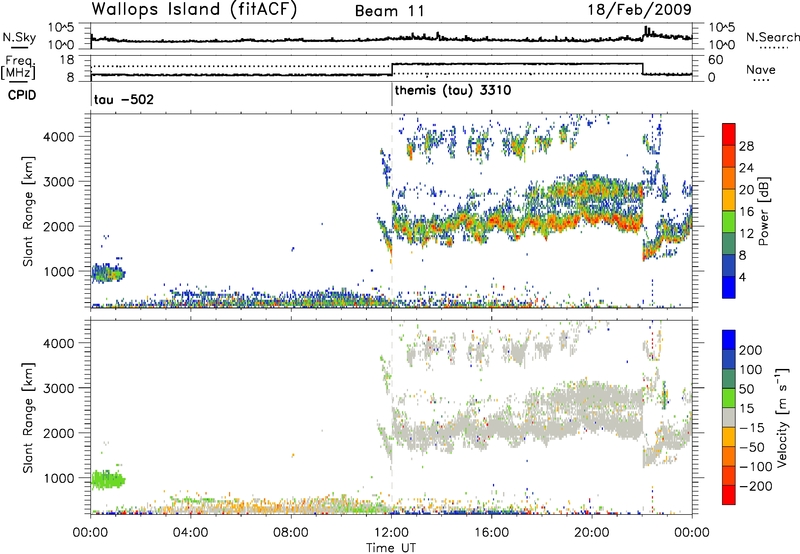Click the "Slant Range [km]" label of the power panel
The width and height of the screenshot is (800, 554).
coord(28,211)
